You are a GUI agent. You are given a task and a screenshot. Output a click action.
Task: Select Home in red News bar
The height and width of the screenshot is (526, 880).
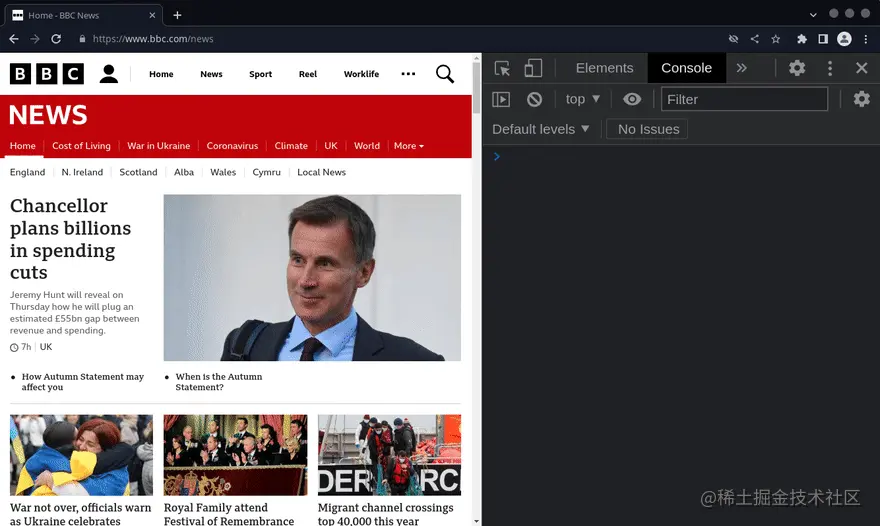(22, 145)
